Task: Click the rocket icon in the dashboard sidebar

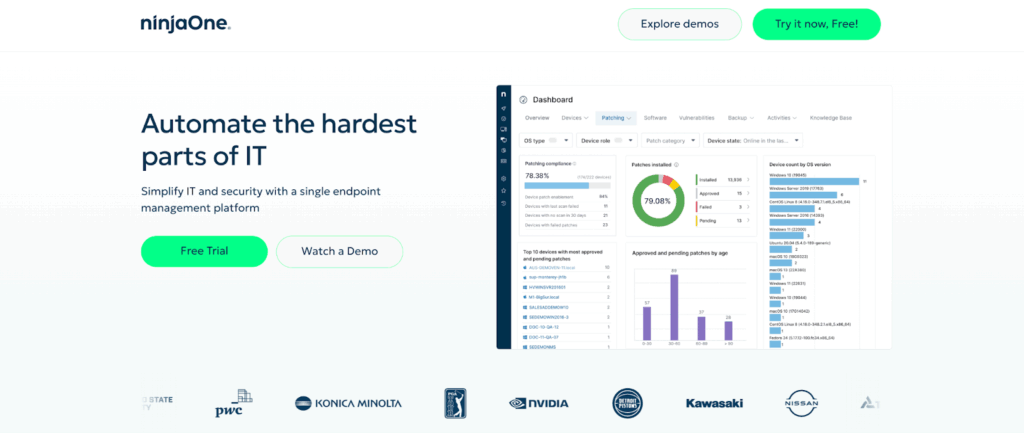Action: pos(504,108)
